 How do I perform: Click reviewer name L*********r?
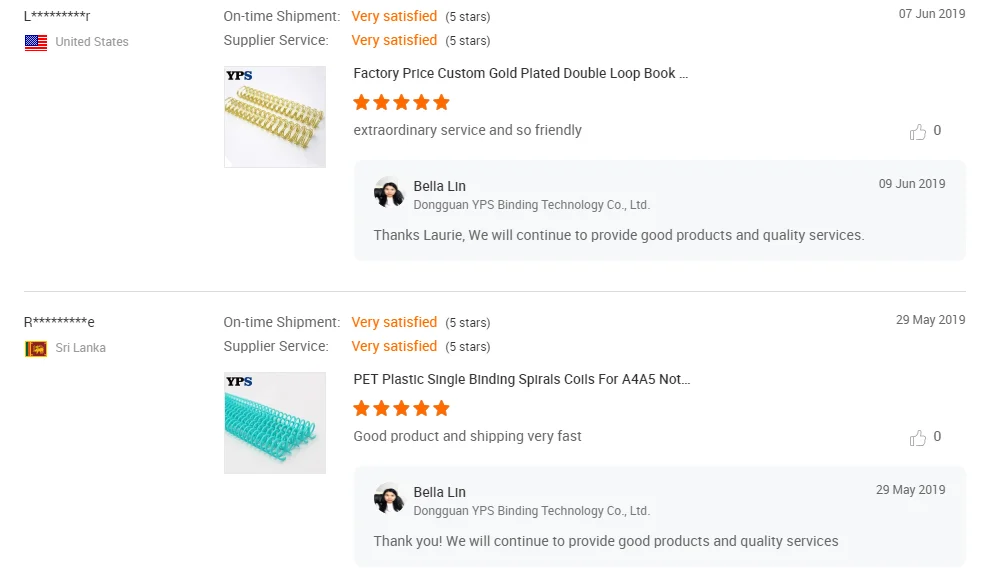click(x=57, y=16)
